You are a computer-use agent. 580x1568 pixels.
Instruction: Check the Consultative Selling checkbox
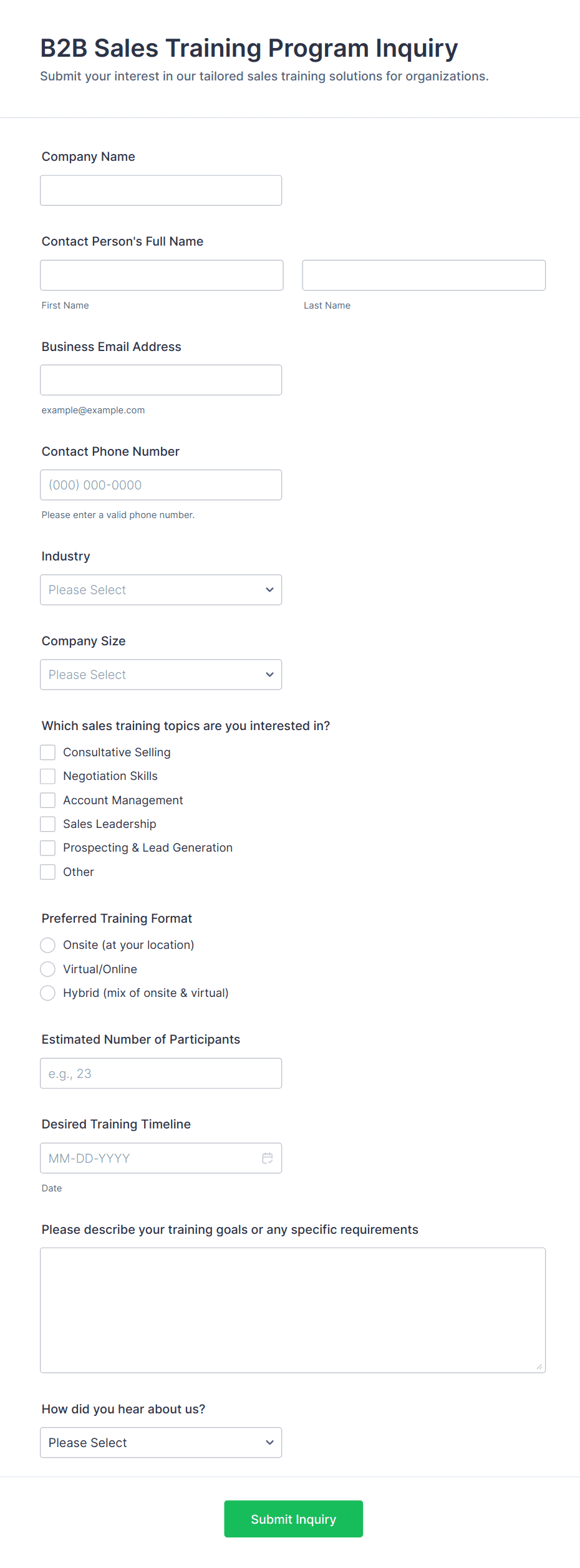coord(48,753)
